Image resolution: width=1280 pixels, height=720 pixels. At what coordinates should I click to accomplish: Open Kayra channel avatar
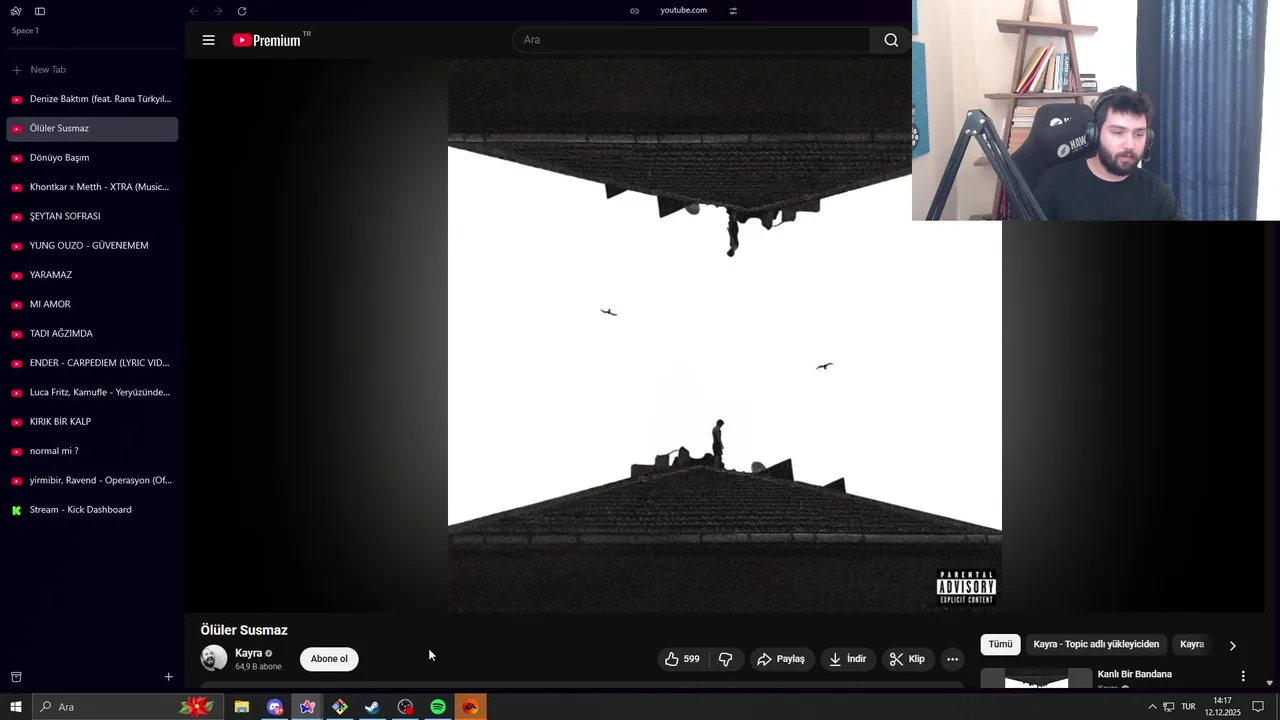pos(214,658)
